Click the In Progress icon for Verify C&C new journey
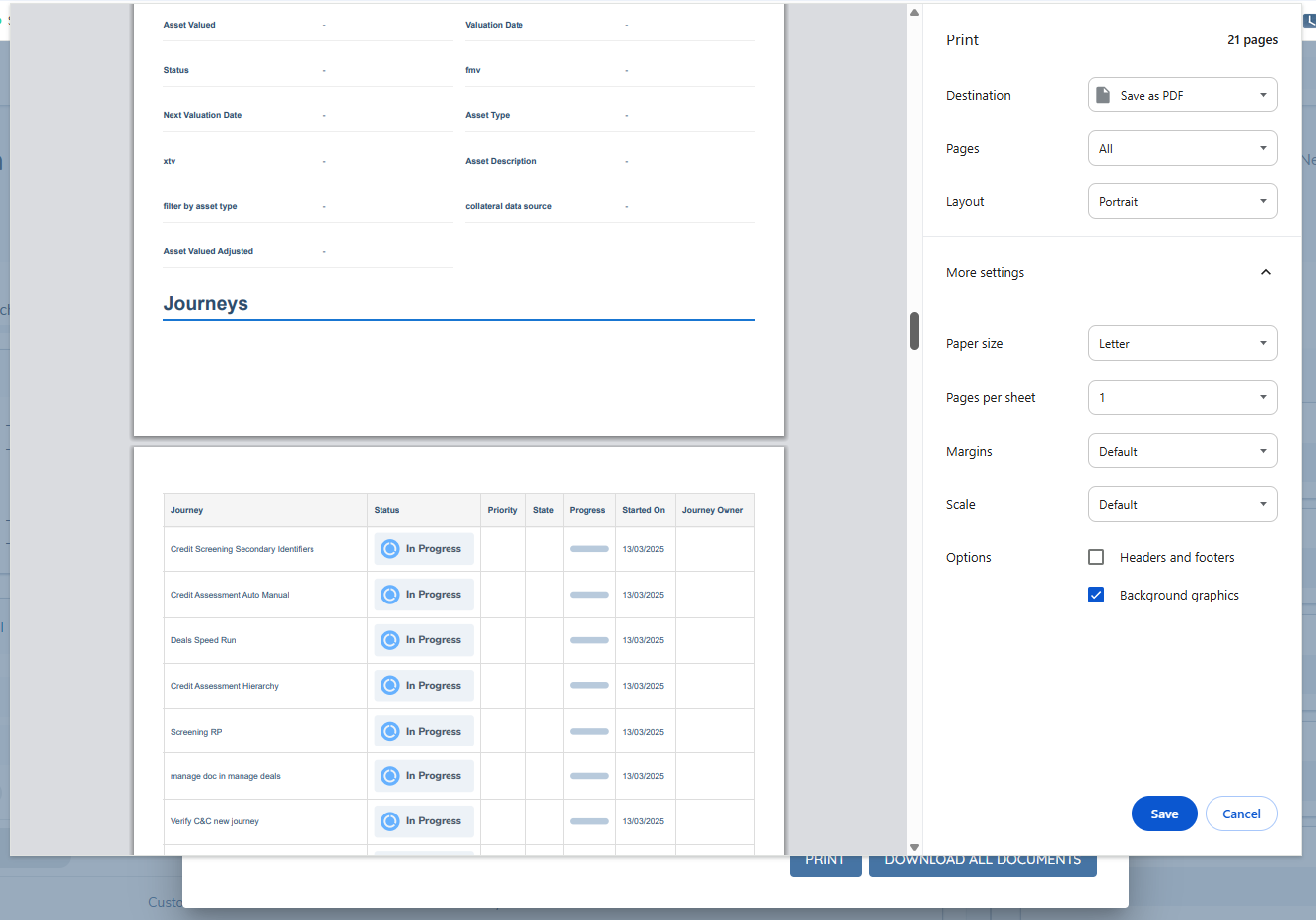 390,820
